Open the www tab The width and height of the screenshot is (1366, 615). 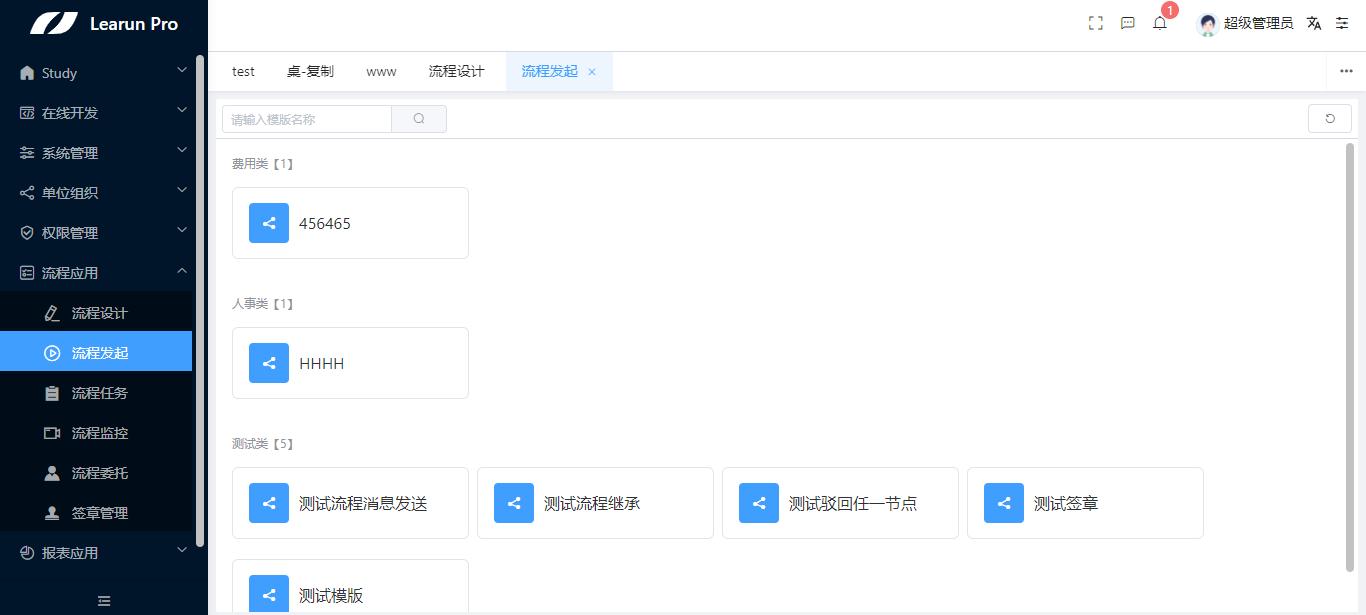[x=381, y=71]
